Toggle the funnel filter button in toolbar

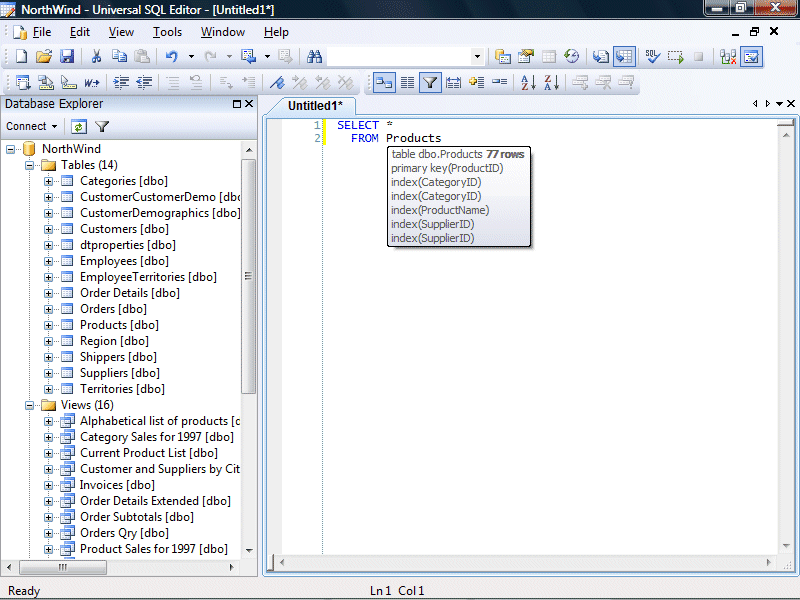pos(430,83)
